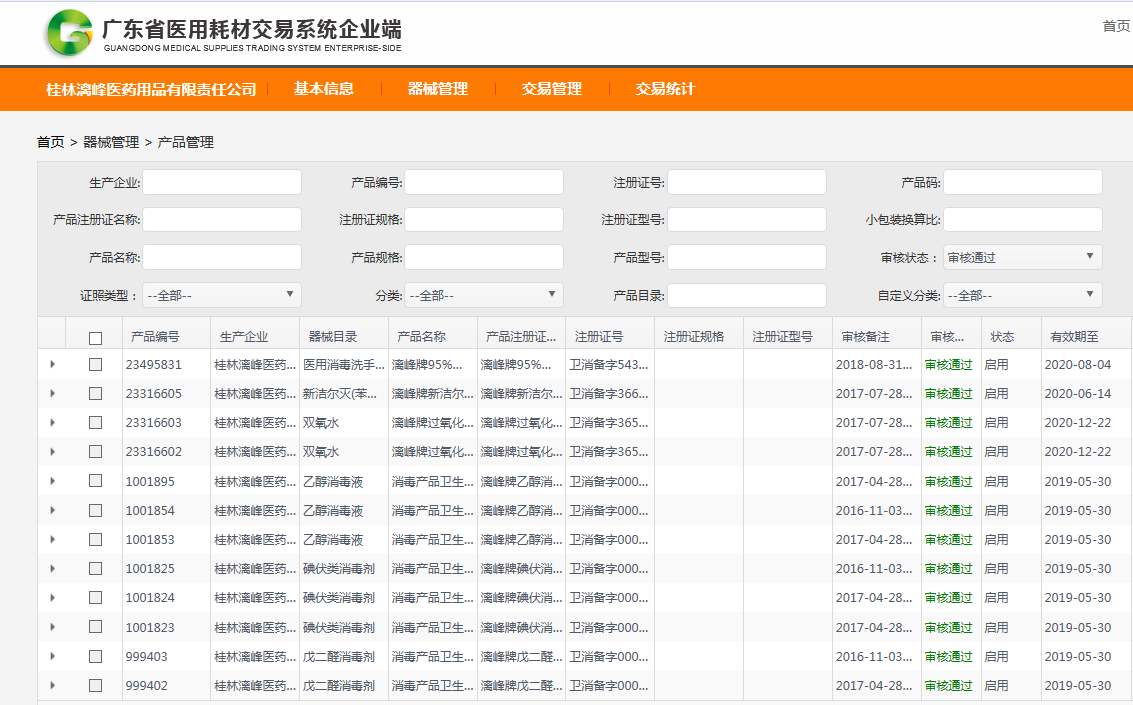This screenshot has width=1133, height=705.
Task: Focus the 注册证规格 search field
Action: click(x=484, y=220)
